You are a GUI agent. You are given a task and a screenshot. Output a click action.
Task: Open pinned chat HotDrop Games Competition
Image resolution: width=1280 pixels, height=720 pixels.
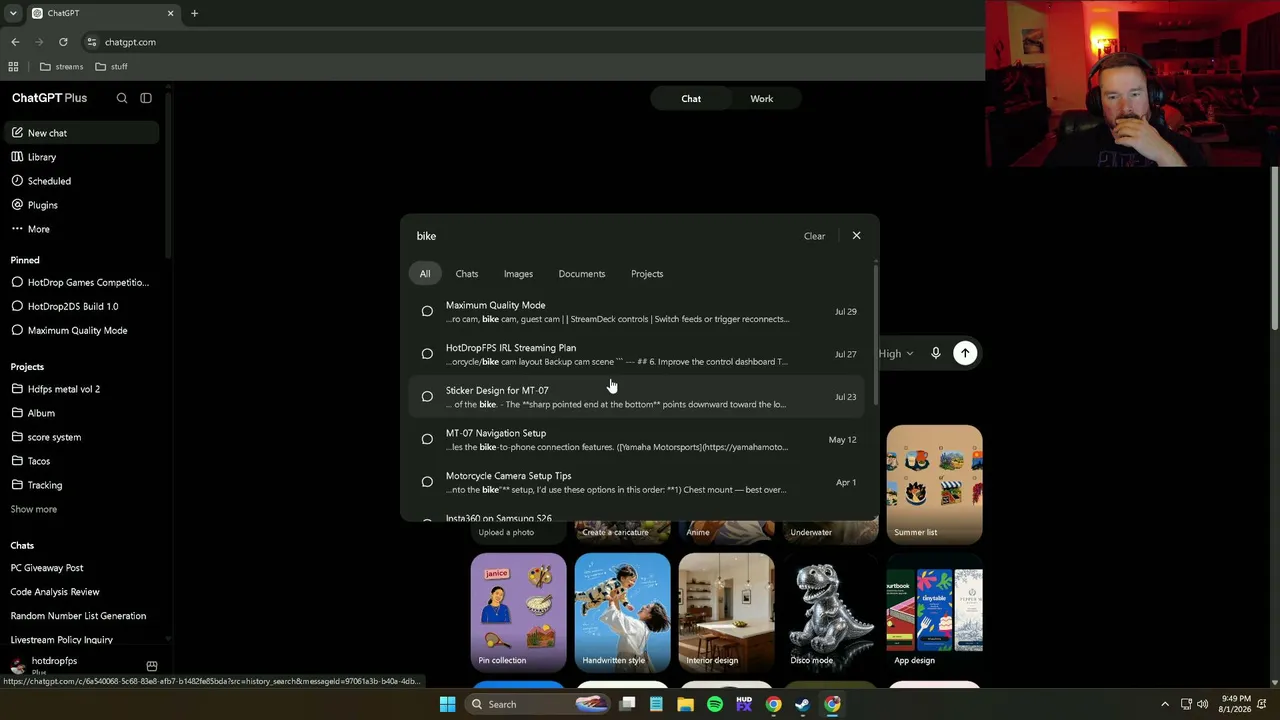(80, 282)
